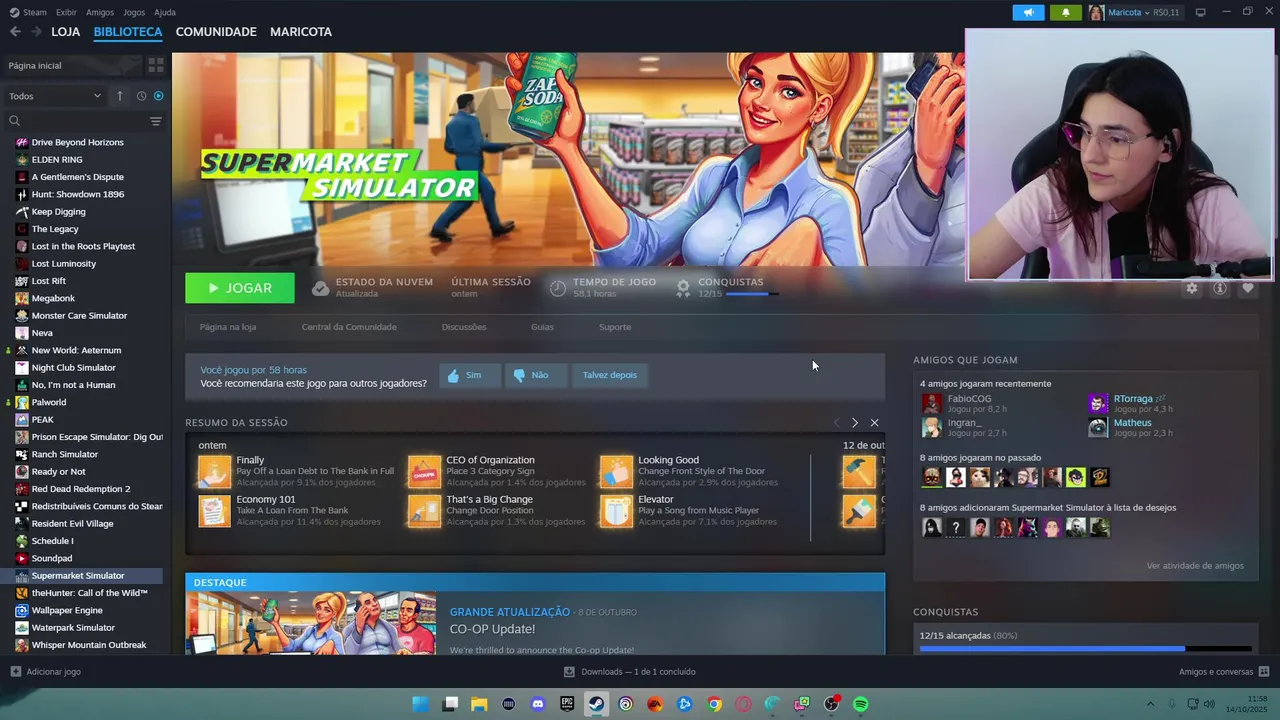The width and height of the screenshot is (1280, 720).
Task: Go to the Comunidade section
Action: coord(216,32)
